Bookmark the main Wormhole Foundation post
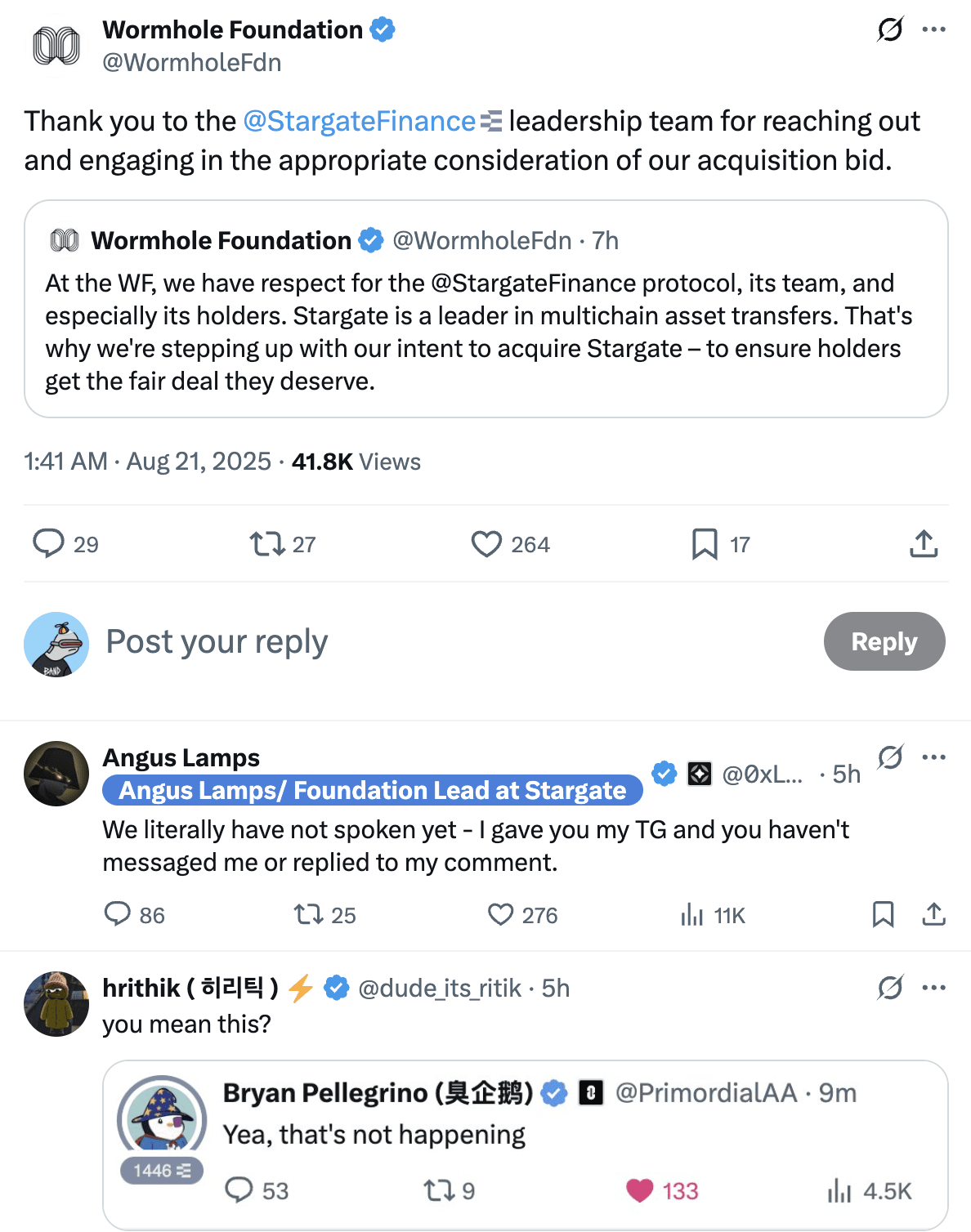971x1232 pixels. pyautogui.click(x=705, y=544)
